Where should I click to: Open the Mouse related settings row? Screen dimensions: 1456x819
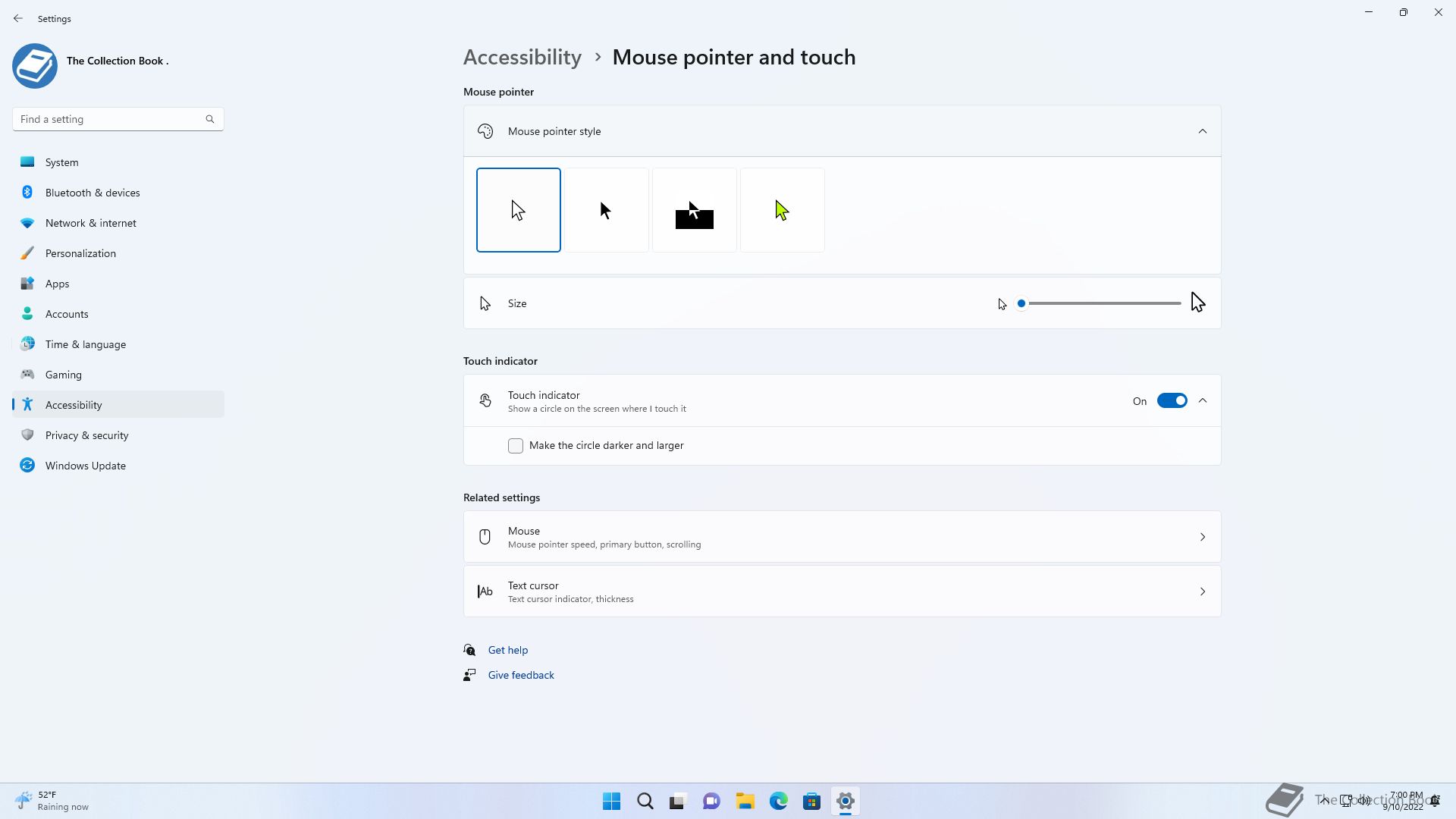[842, 537]
